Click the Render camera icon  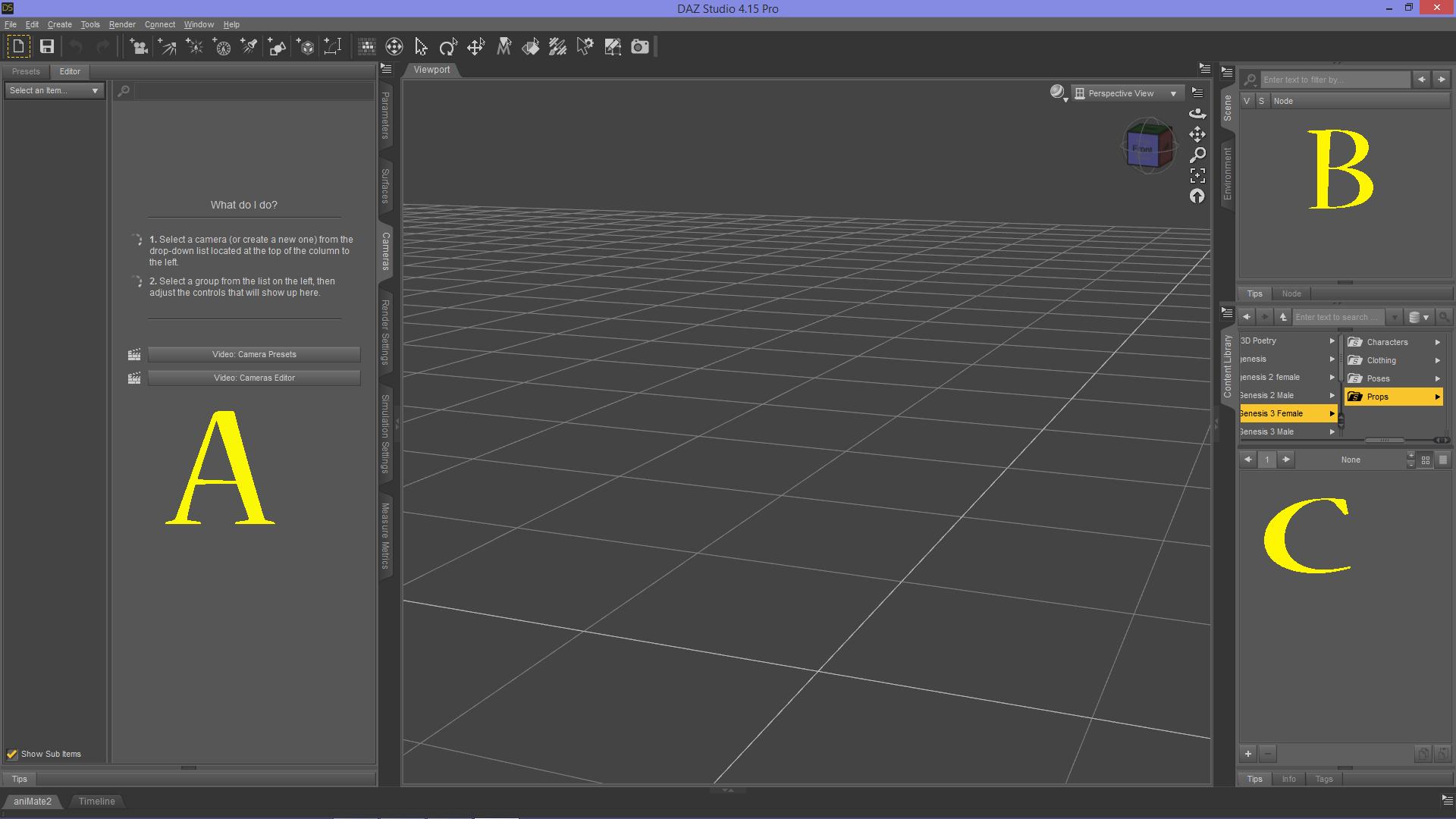[640, 47]
